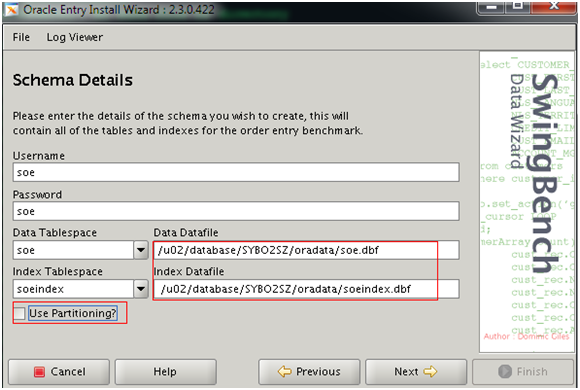Click the Username label
Screen dimensions: 580x390
pos(39,156)
